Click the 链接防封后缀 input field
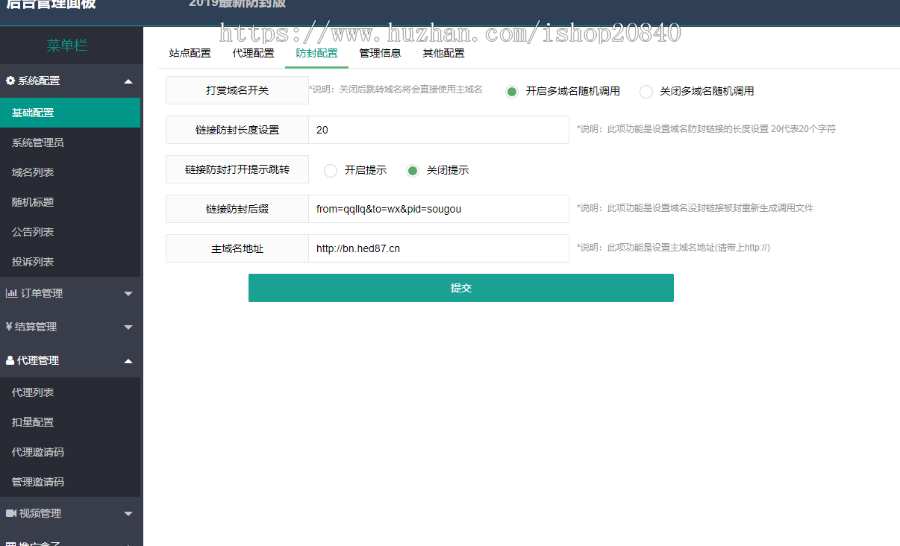This screenshot has height=546, width=900. pyautogui.click(x=439, y=209)
